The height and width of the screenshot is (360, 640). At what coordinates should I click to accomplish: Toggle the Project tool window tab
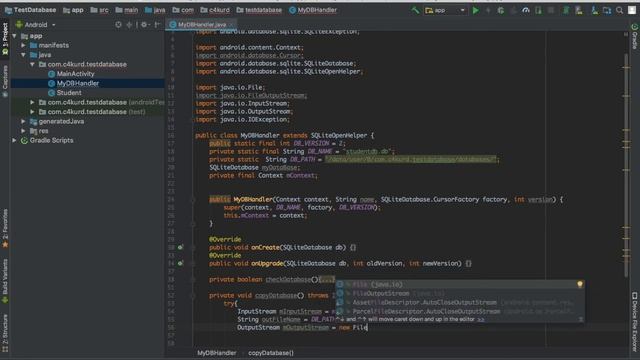(x=5, y=39)
